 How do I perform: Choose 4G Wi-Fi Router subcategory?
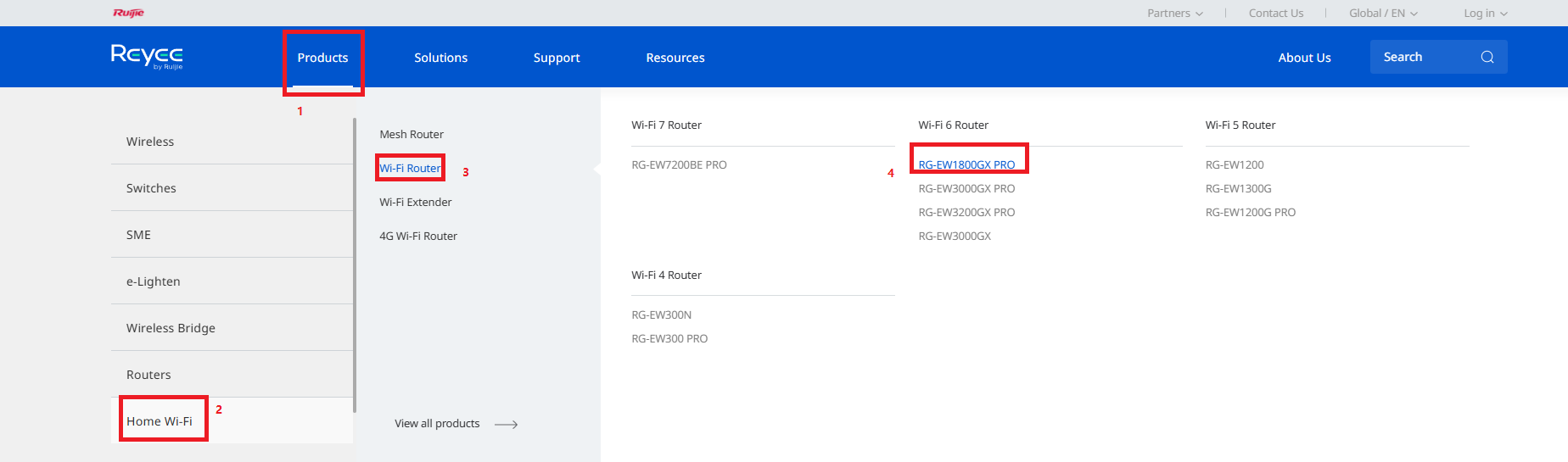pos(418,236)
